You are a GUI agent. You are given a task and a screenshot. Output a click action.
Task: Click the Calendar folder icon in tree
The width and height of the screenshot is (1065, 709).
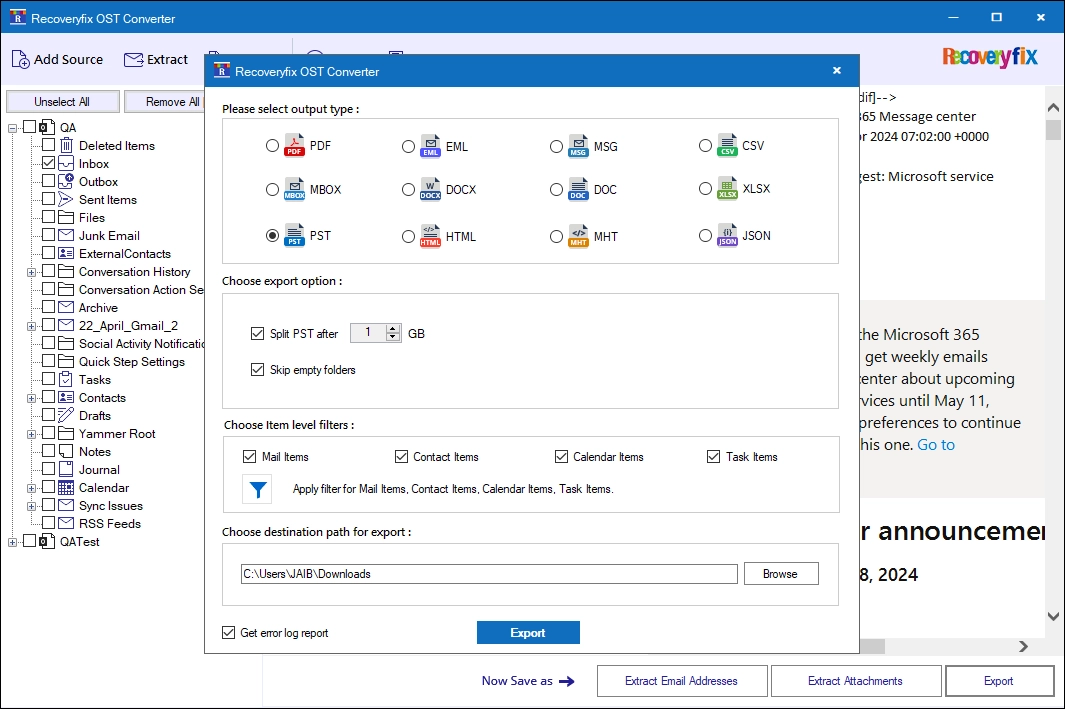tap(66, 488)
